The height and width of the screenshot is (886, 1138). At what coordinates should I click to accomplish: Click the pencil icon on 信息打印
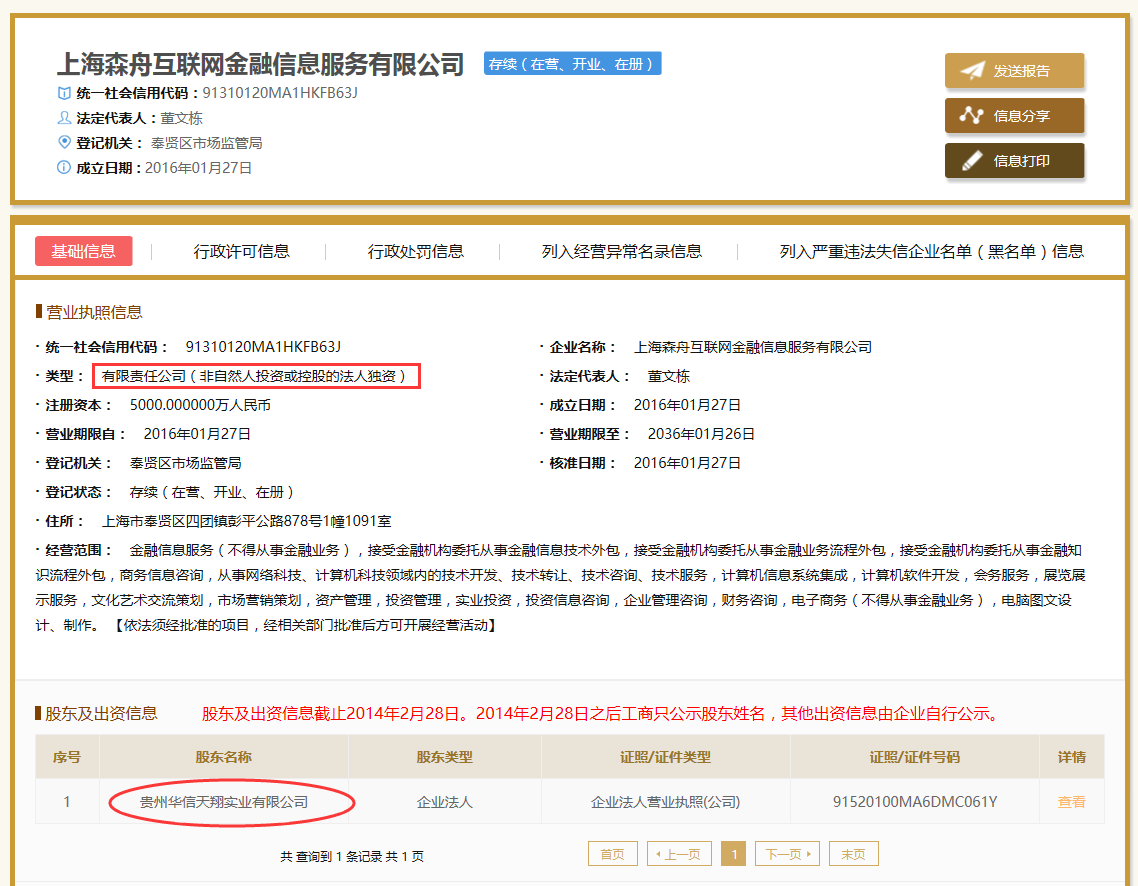coord(972,160)
